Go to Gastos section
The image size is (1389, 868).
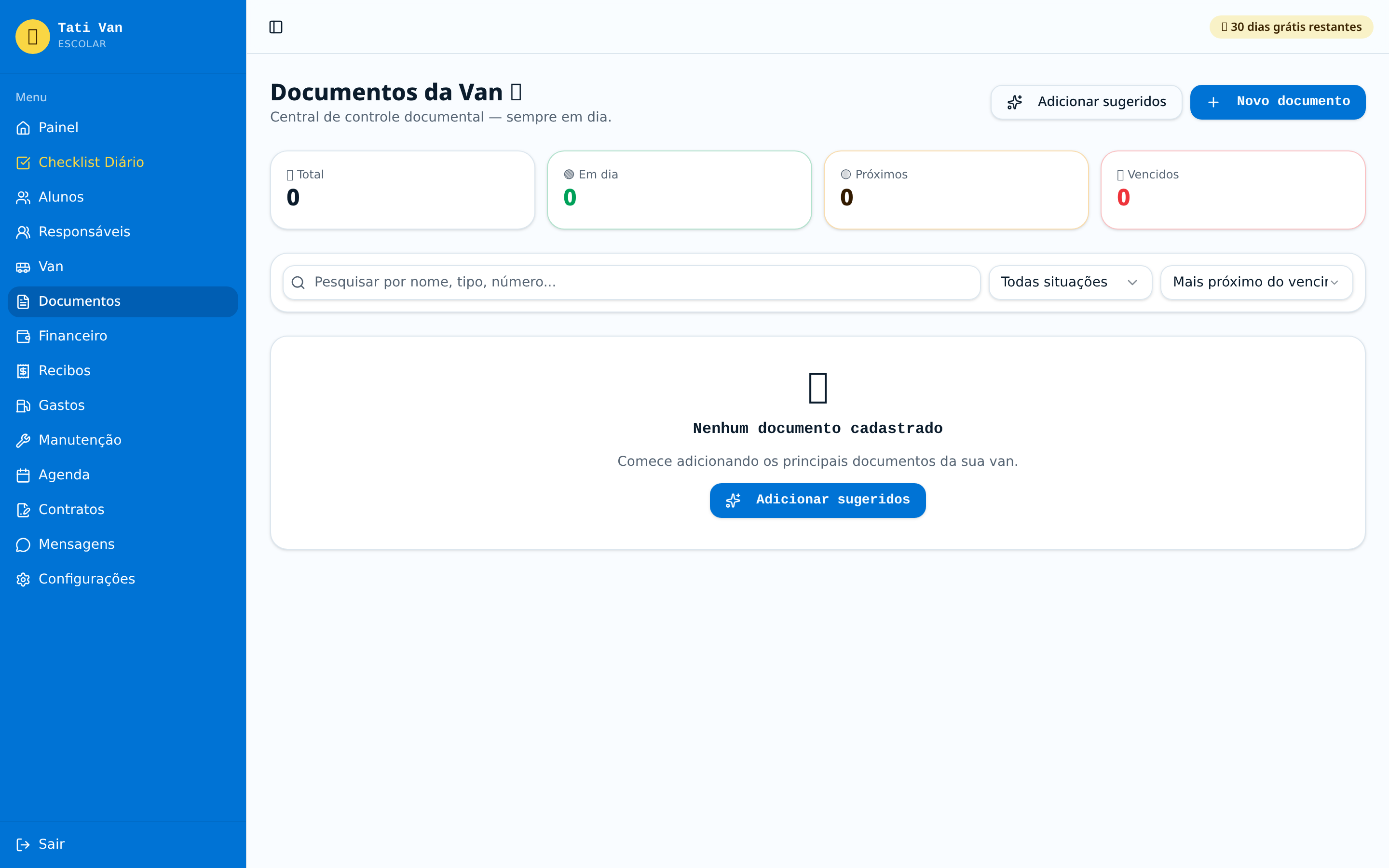[123, 405]
